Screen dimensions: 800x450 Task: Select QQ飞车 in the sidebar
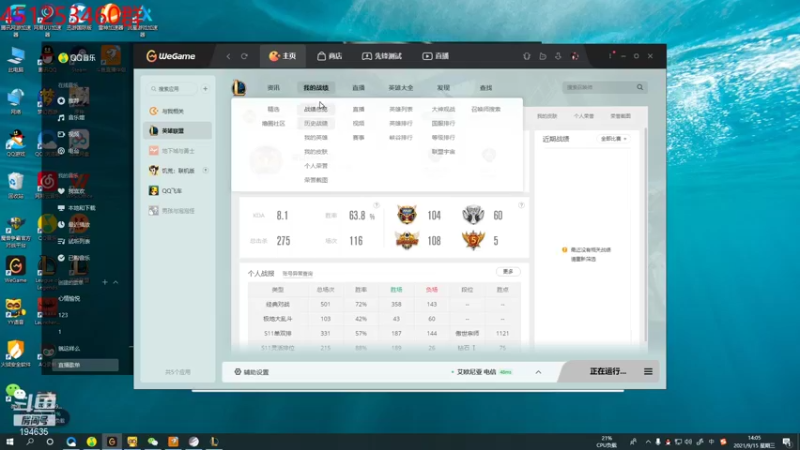point(177,190)
